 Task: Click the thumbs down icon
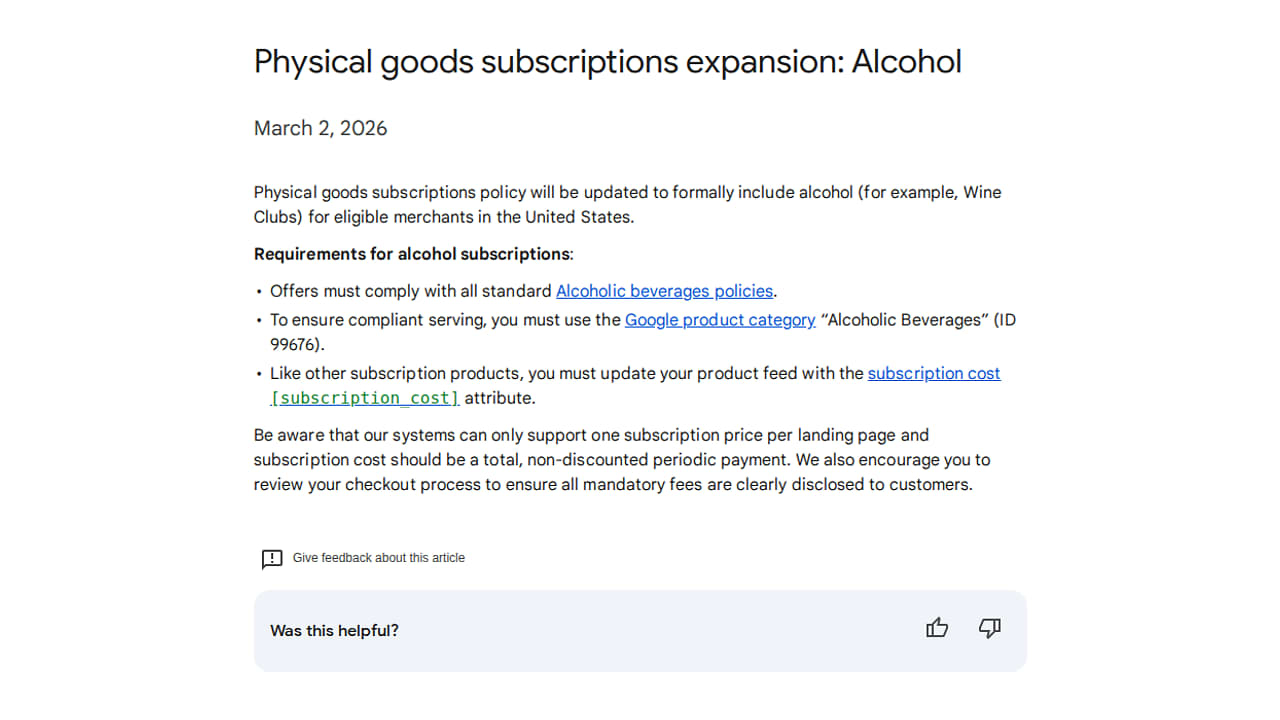pyautogui.click(x=990, y=628)
